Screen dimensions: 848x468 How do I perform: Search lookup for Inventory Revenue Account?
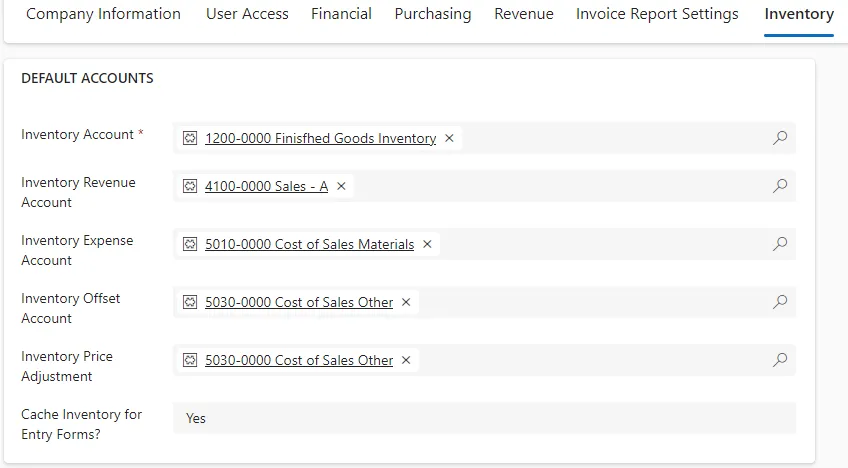tap(780, 186)
